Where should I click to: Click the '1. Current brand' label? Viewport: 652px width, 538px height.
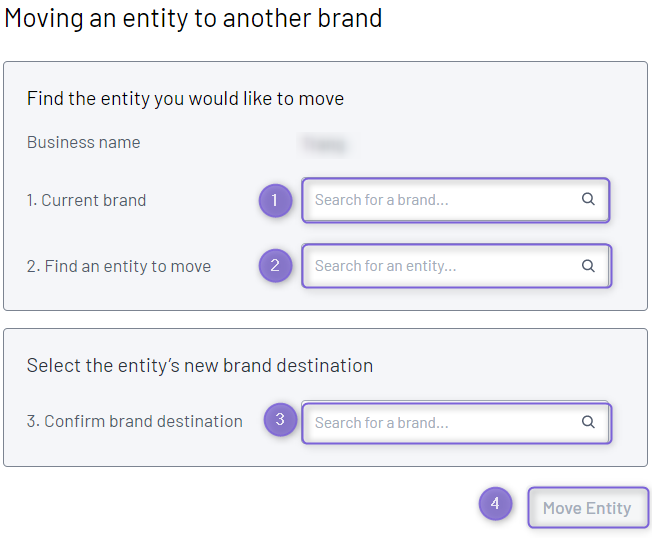click(x=86, y=200)
